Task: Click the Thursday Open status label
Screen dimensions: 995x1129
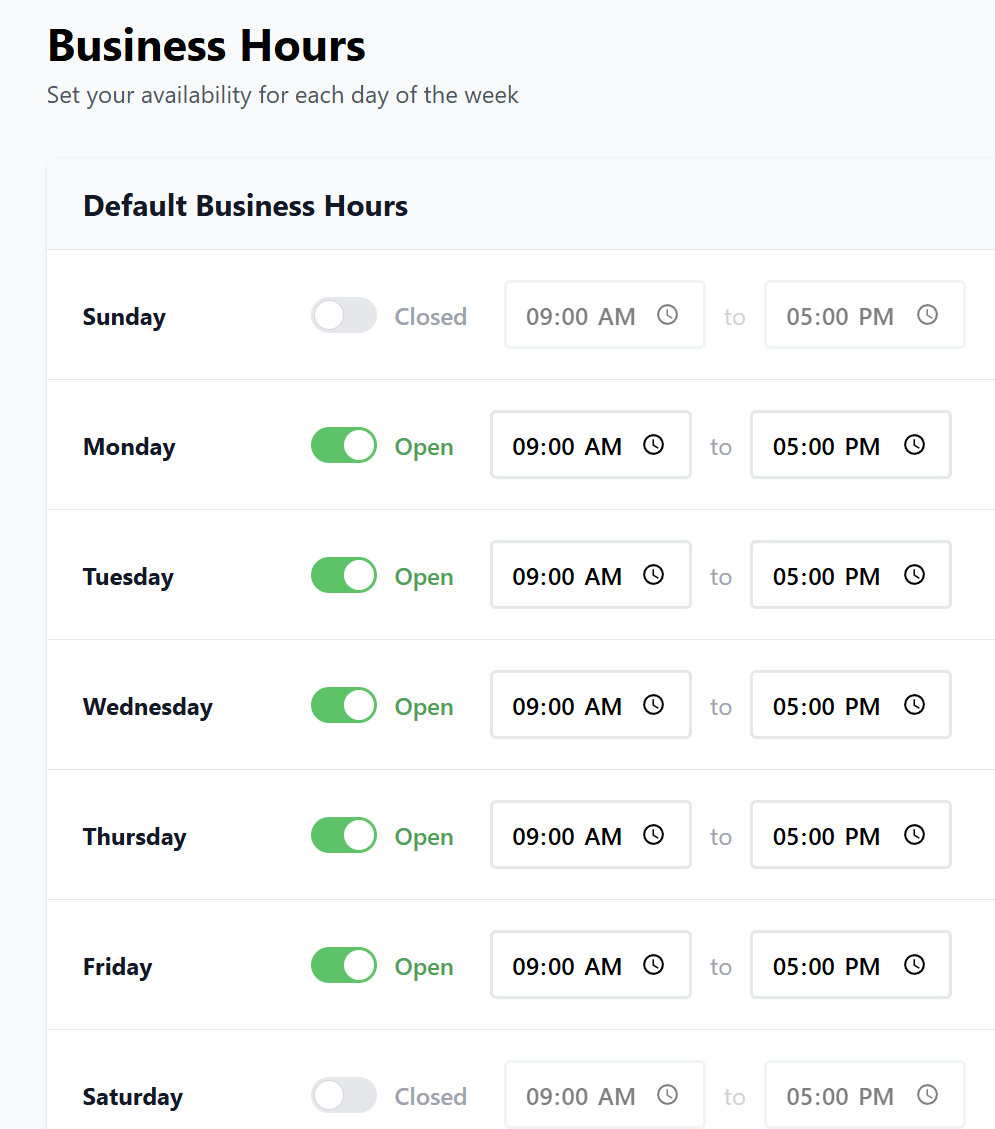Action: click(x=424, y=837)
